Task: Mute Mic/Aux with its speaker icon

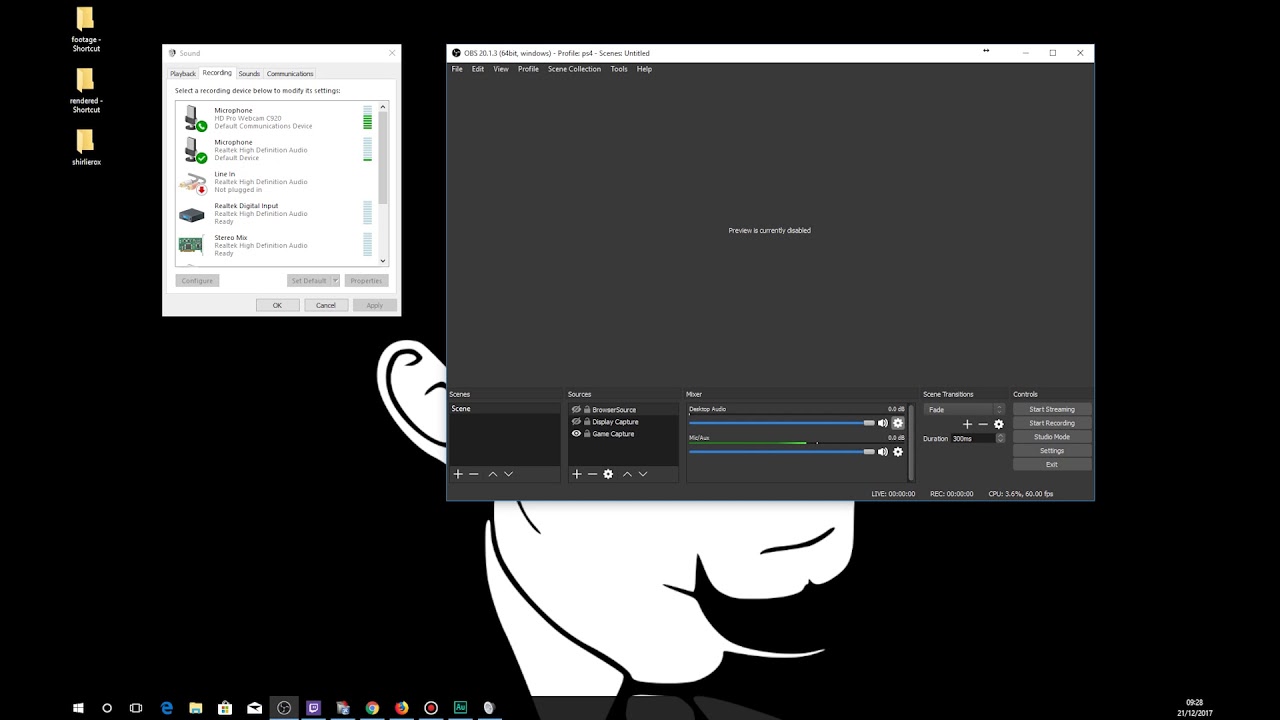Action: (883, 452)
